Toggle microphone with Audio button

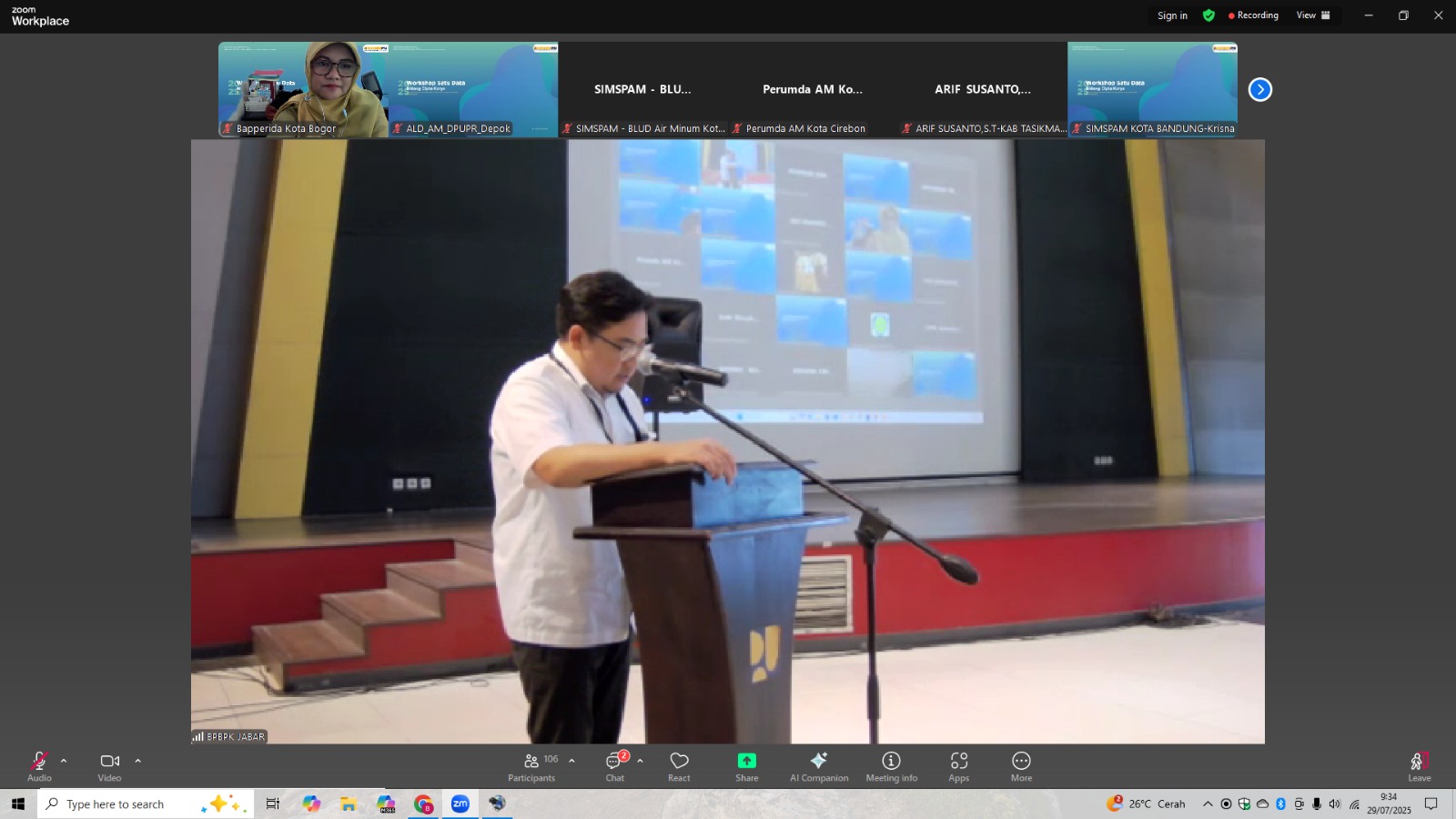point(39,765)
